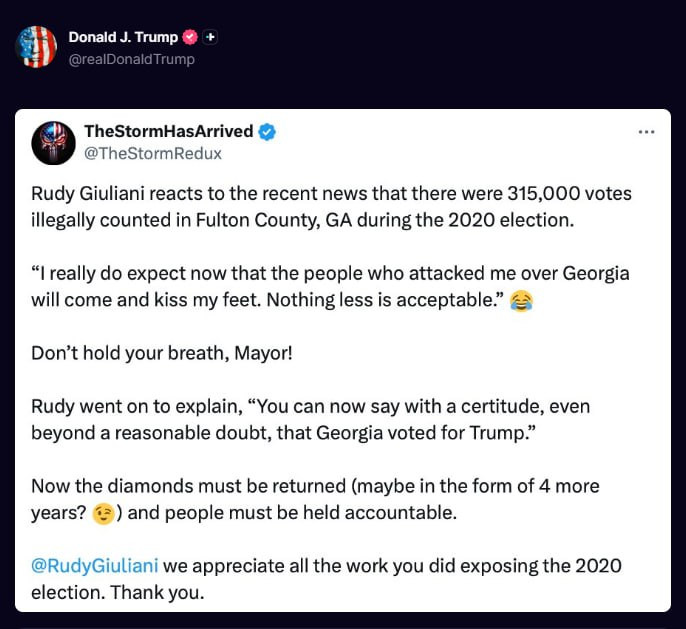
Task: Open the @TheStormRedux handle
Action: pyautogui.click(x=153, y=153)
